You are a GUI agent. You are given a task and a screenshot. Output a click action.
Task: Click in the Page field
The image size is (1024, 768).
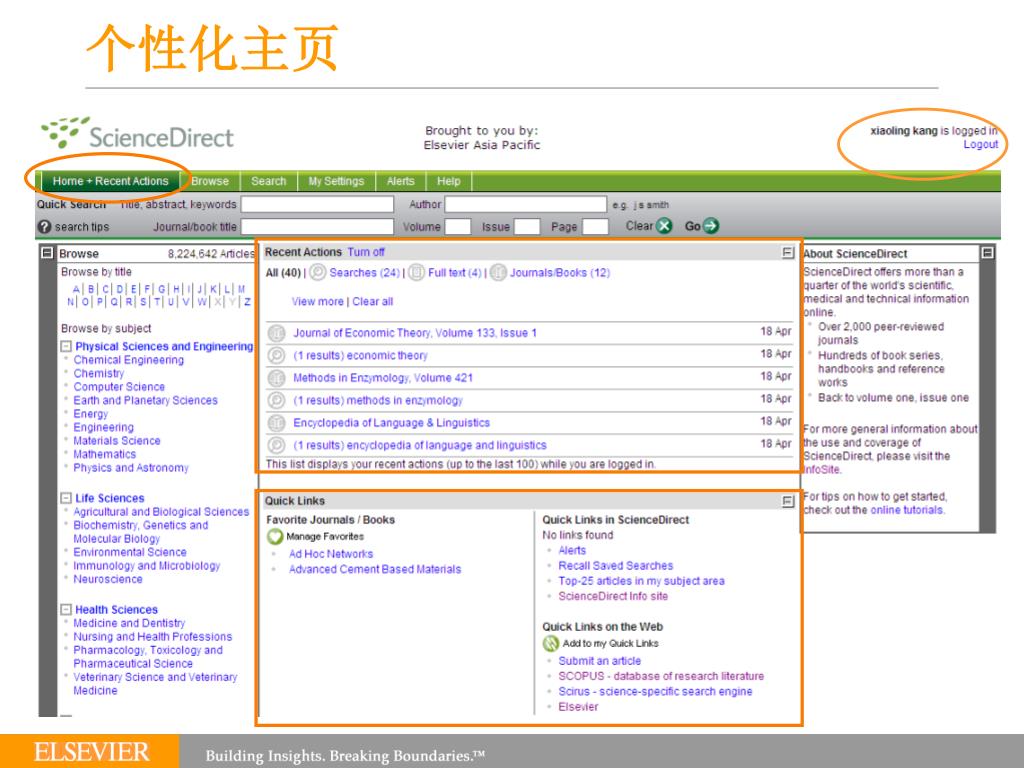(596, 227)
